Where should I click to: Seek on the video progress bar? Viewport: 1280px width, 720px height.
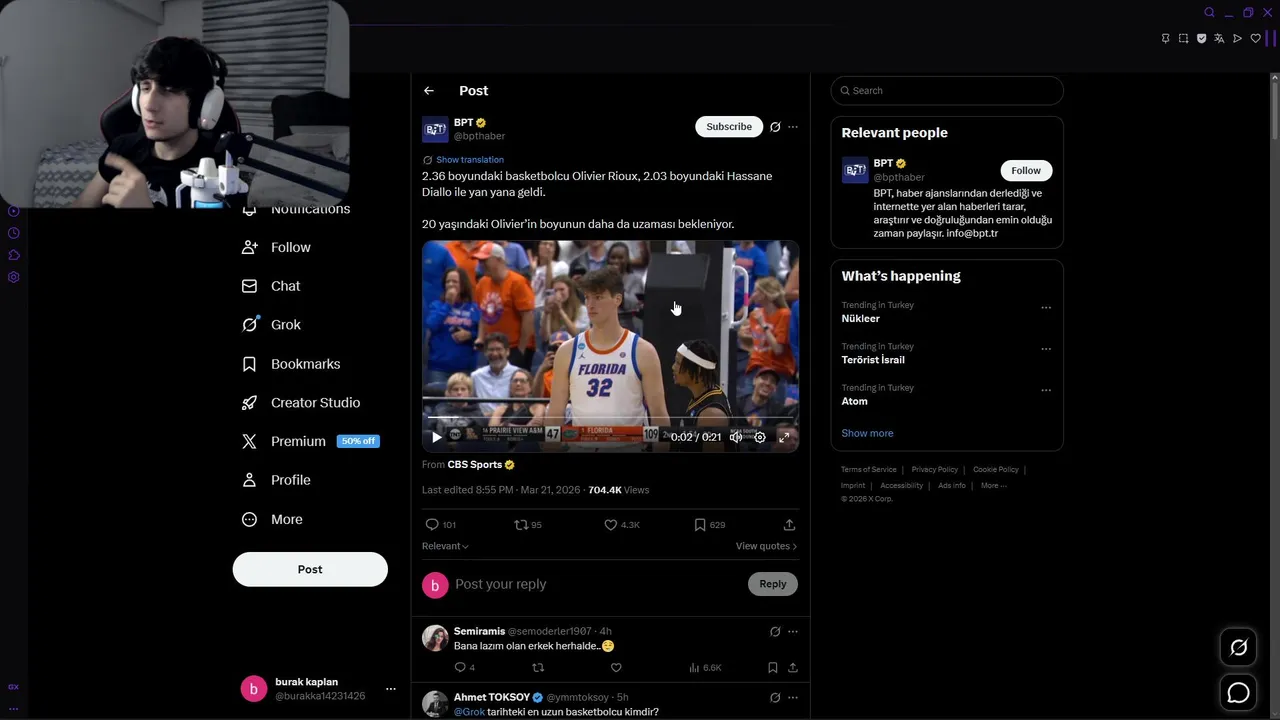click(x=610, y=418)
